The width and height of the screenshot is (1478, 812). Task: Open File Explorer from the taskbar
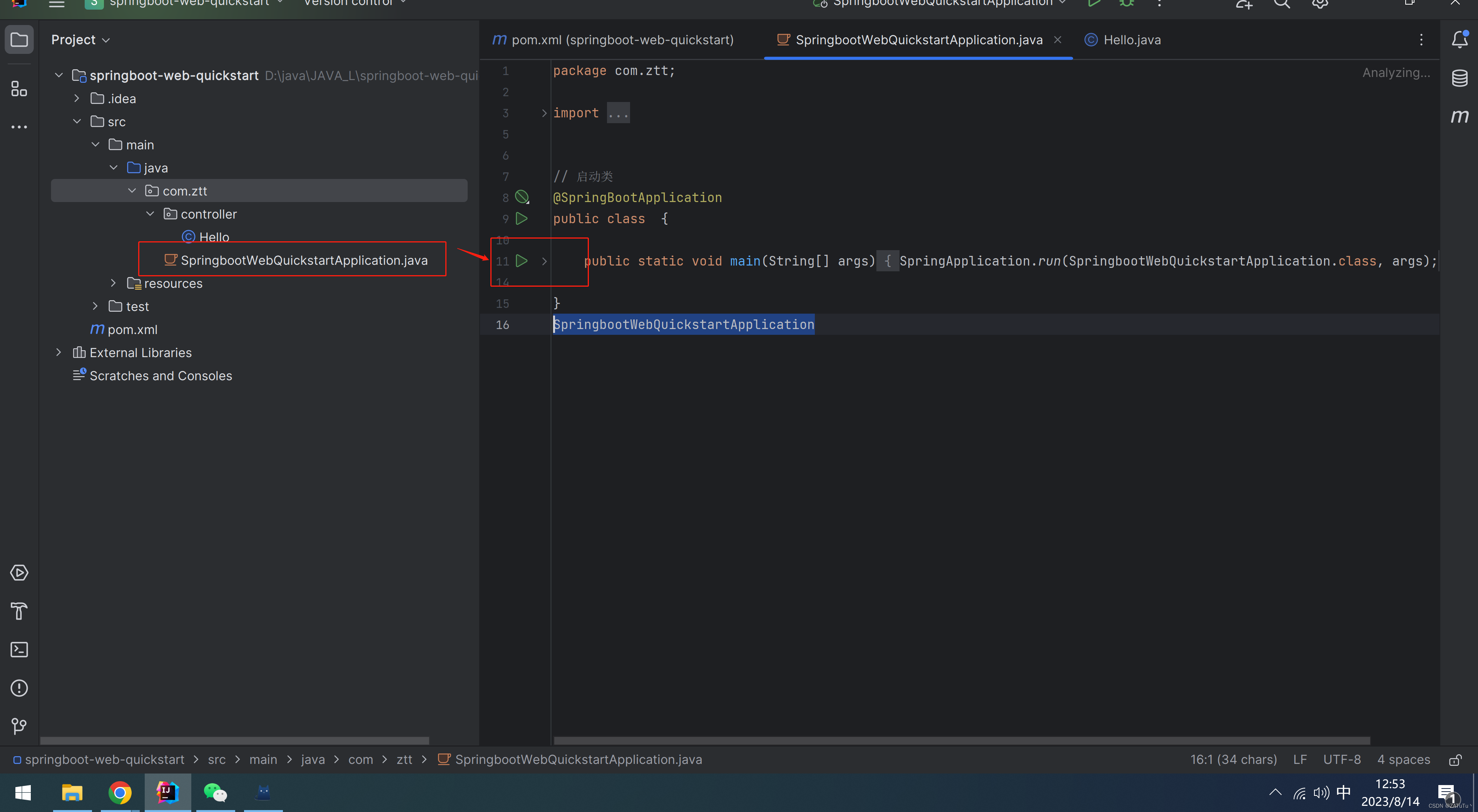point(72,793)
